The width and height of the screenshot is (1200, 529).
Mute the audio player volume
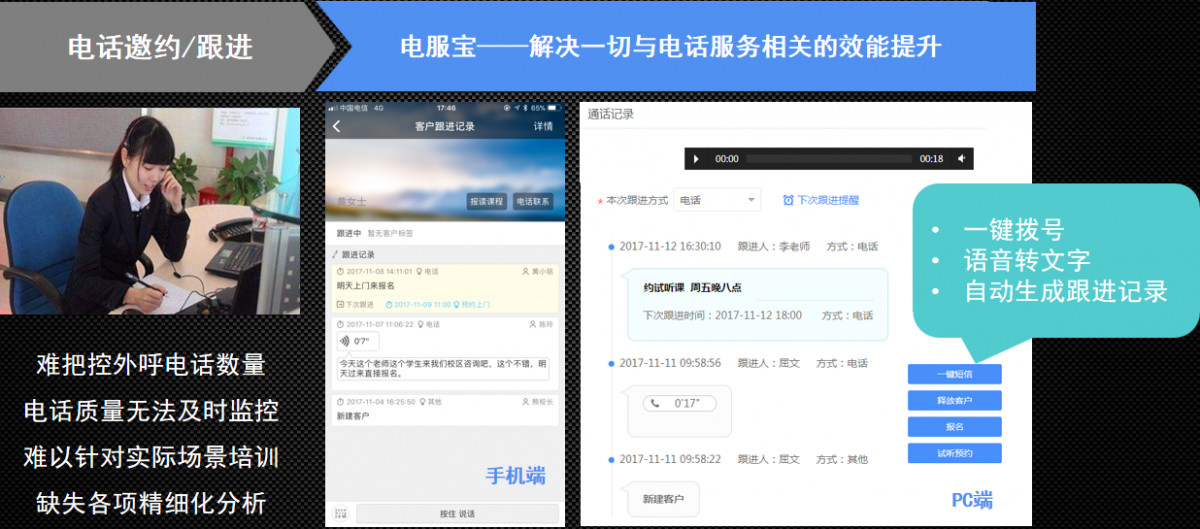point(960,159)
